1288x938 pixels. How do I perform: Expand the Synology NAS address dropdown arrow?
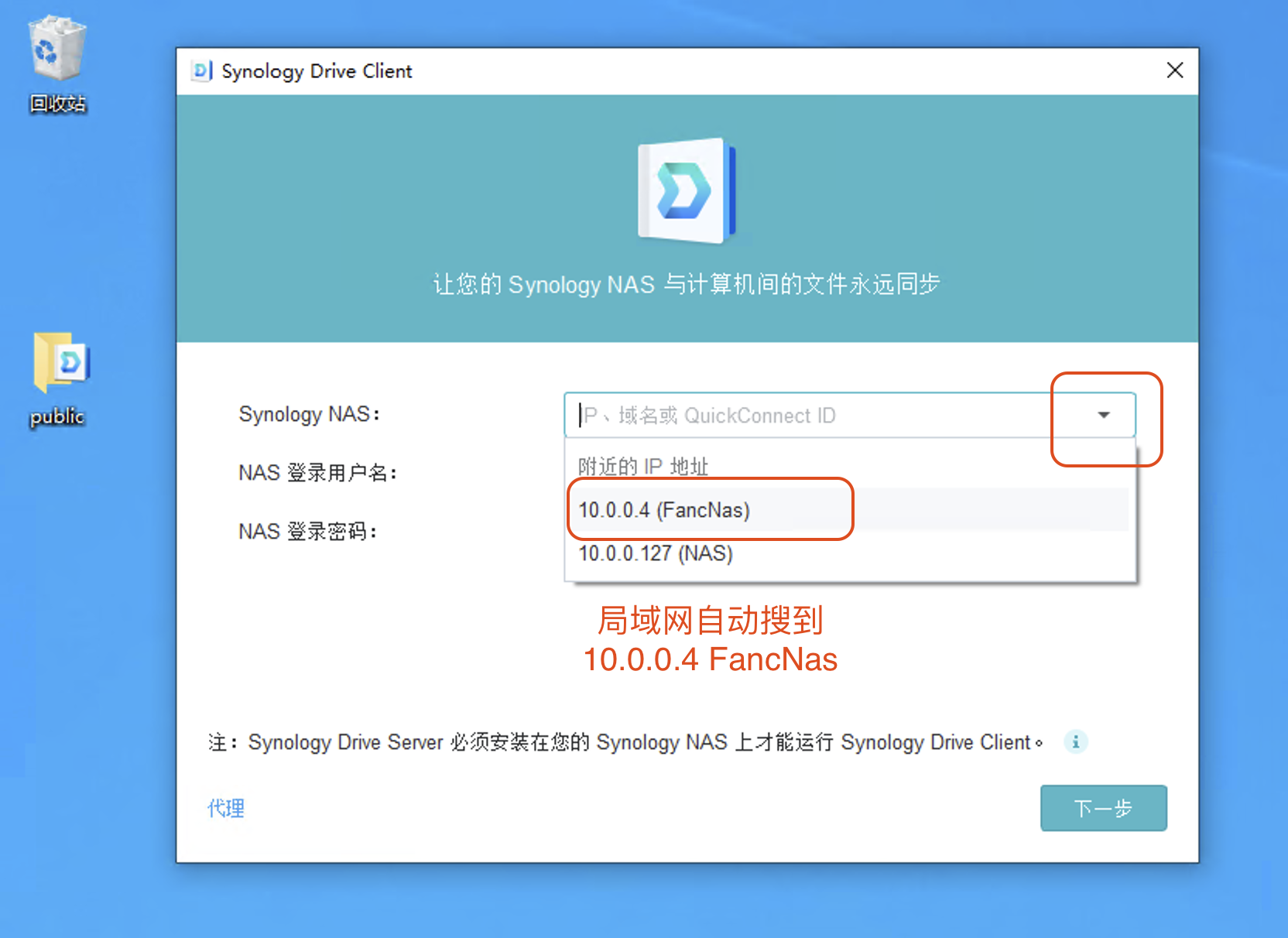1104,415
